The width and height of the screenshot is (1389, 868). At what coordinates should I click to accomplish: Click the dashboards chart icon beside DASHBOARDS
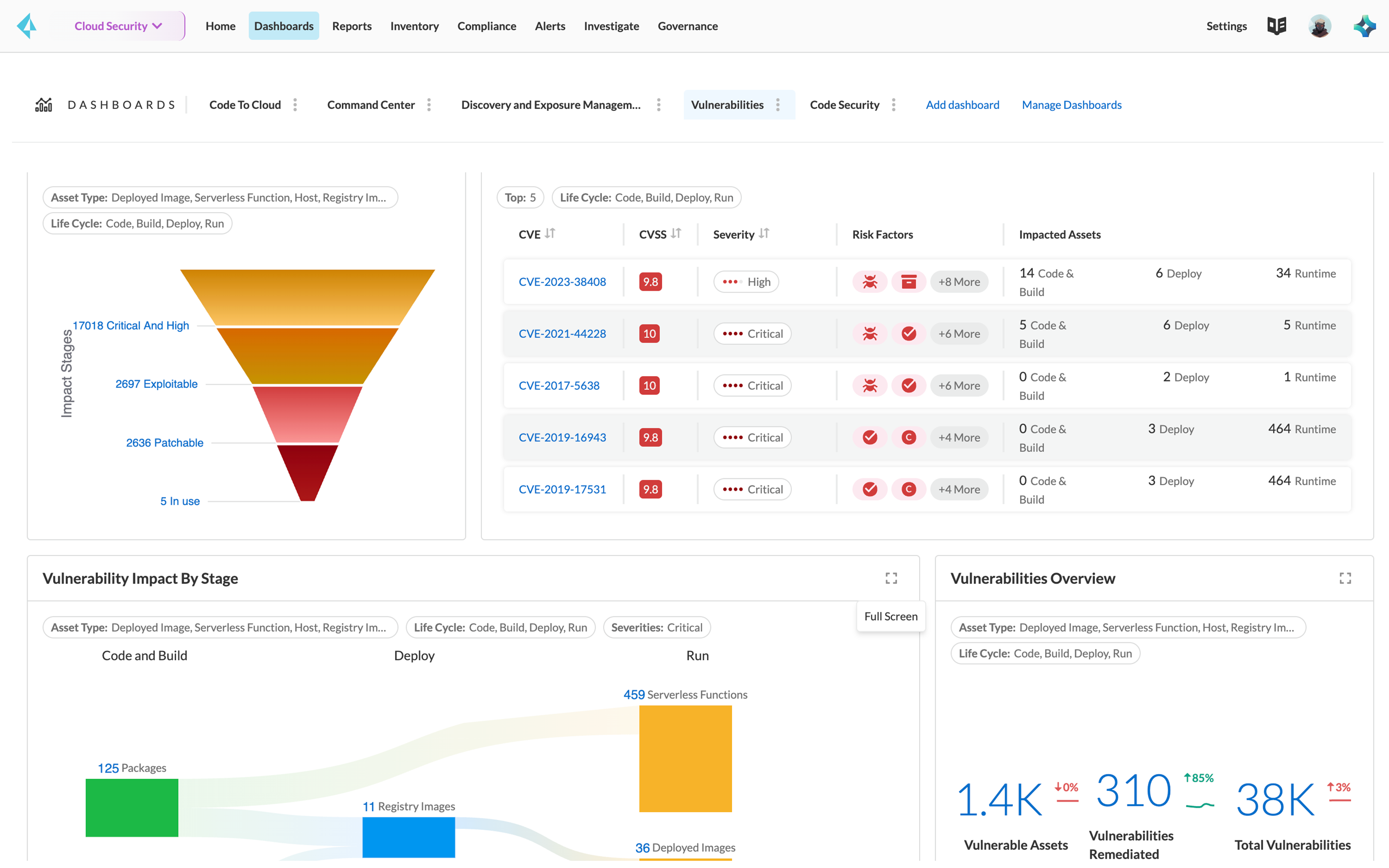tap(44, 105)
